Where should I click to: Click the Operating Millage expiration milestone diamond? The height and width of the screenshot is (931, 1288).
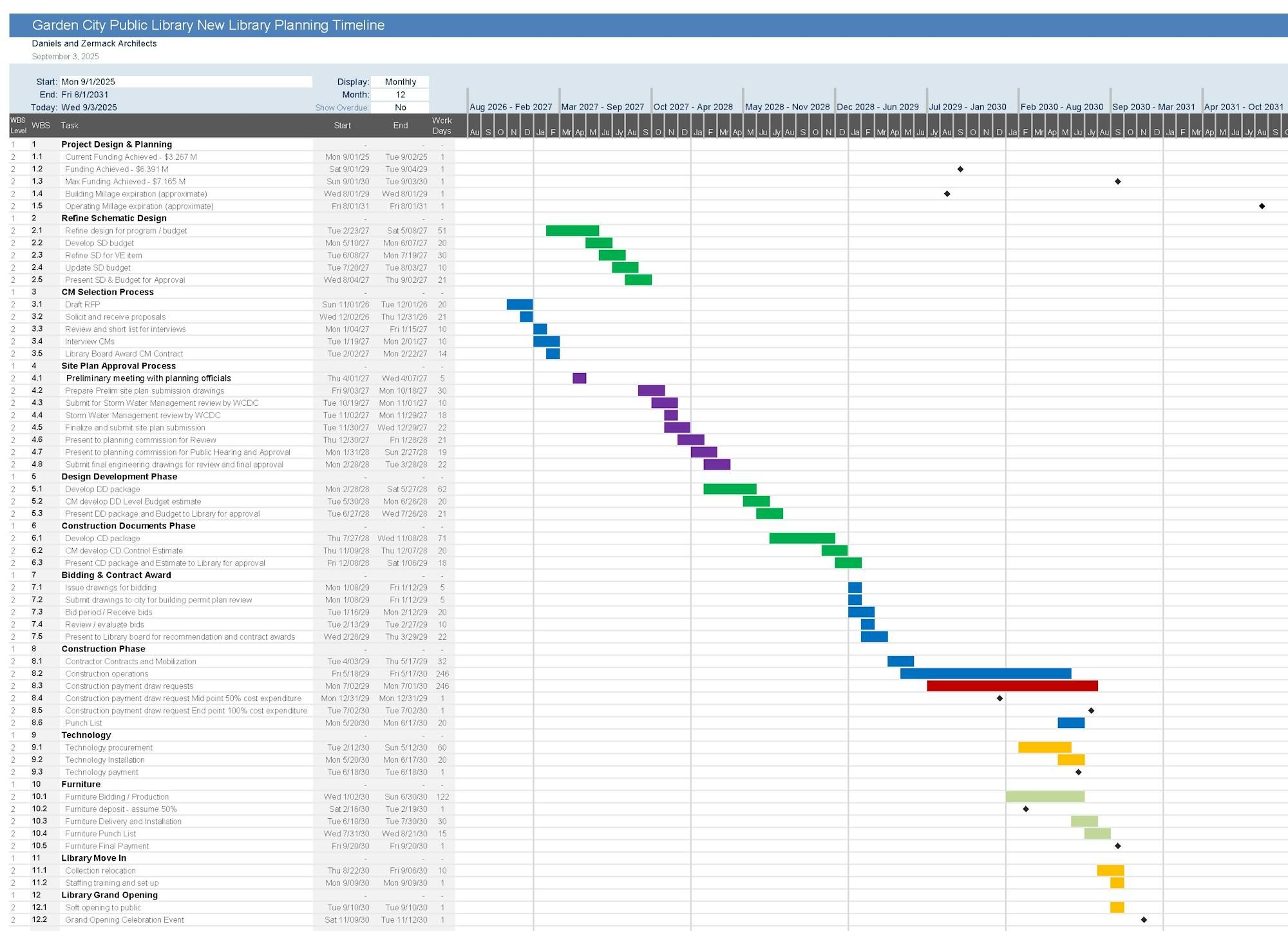coord(1260,206)
